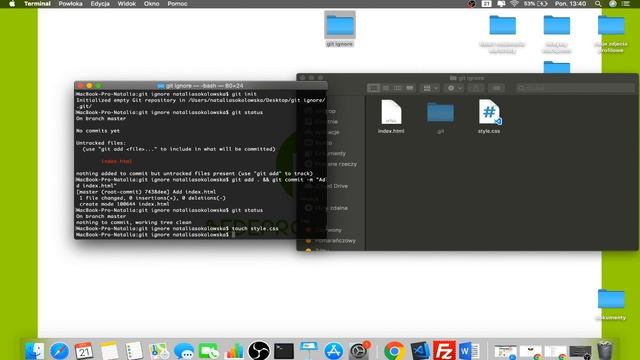The width and height of the screenshot is (640, 360).
Task: Open Maps from the Dock
Action: [x=159, y=351]
